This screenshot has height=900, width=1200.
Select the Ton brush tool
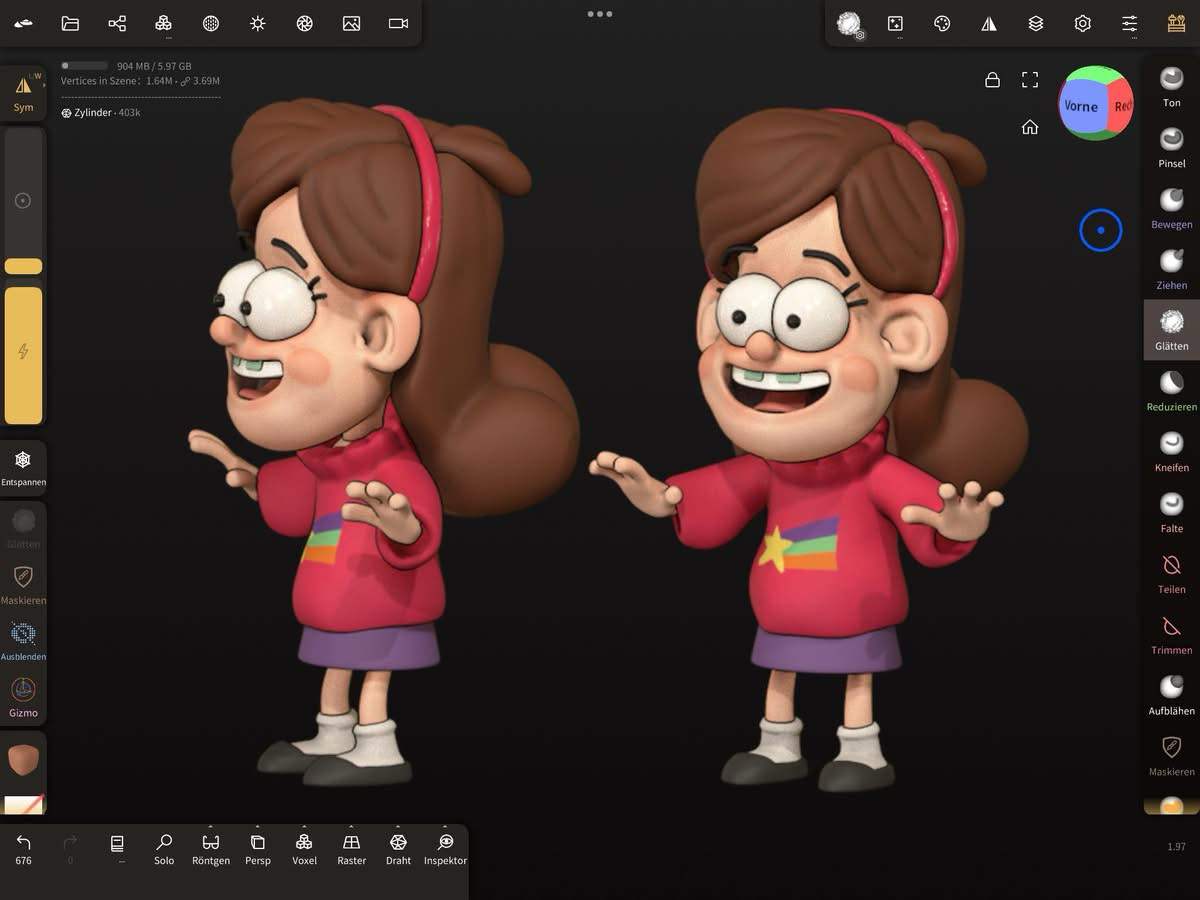(1171, 86)
